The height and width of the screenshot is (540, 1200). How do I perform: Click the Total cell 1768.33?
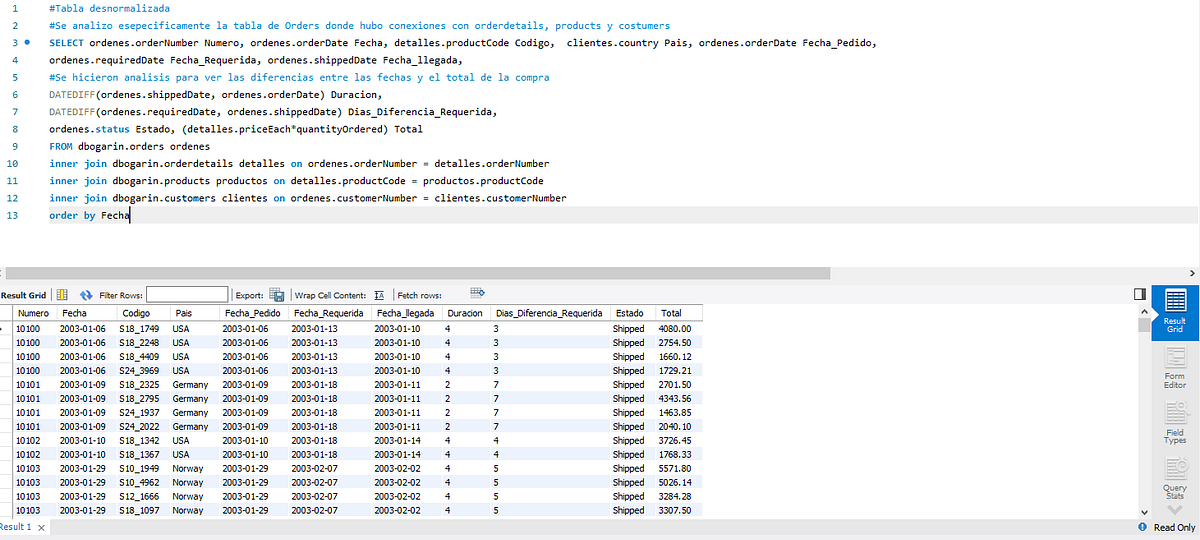pyautogui.click(x=680, y=454)
